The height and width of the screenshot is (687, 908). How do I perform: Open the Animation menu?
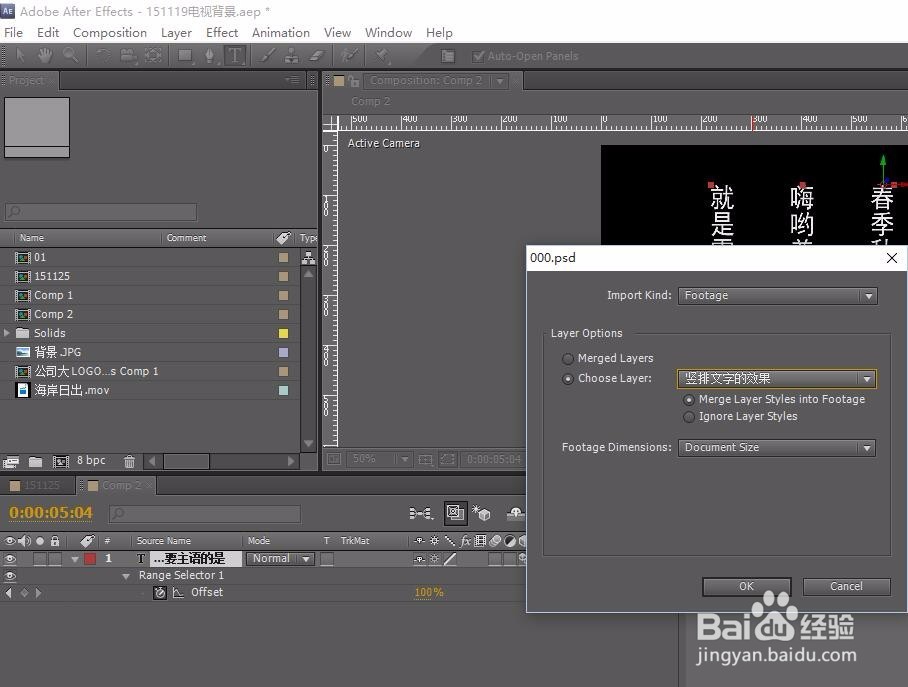point(281,33)
